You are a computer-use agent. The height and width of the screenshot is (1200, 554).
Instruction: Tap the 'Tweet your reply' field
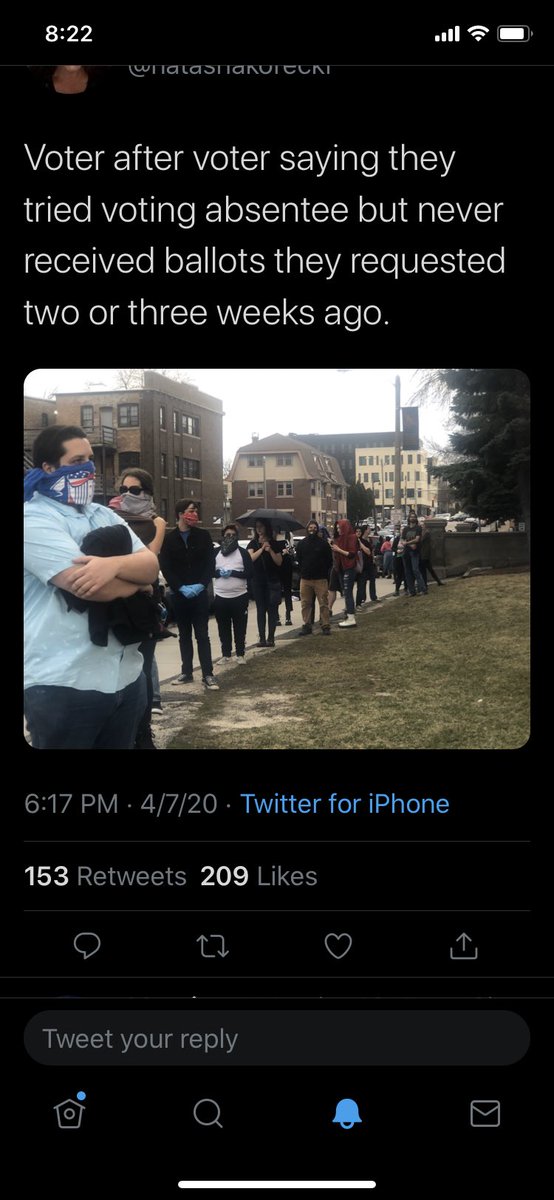pyautogui.click(x=277, y=1038)
